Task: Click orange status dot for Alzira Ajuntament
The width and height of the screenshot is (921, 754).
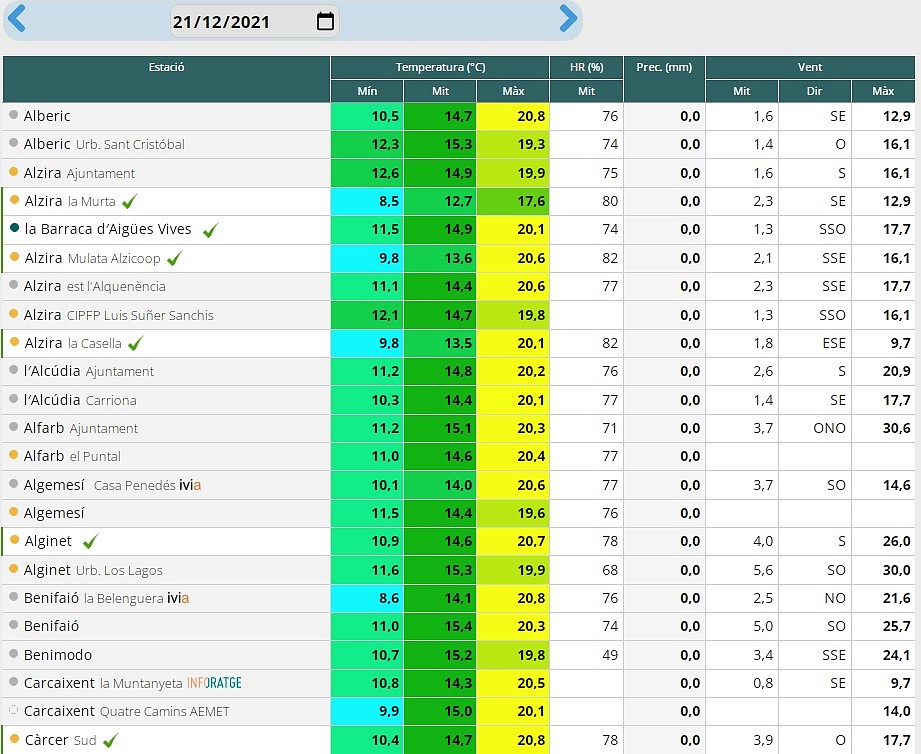Action: (14, 172)
